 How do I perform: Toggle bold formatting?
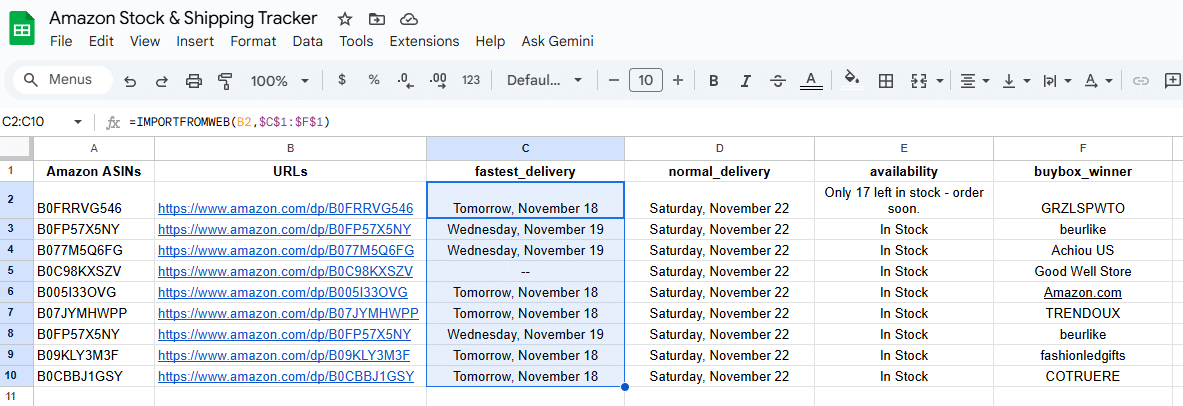714,81
